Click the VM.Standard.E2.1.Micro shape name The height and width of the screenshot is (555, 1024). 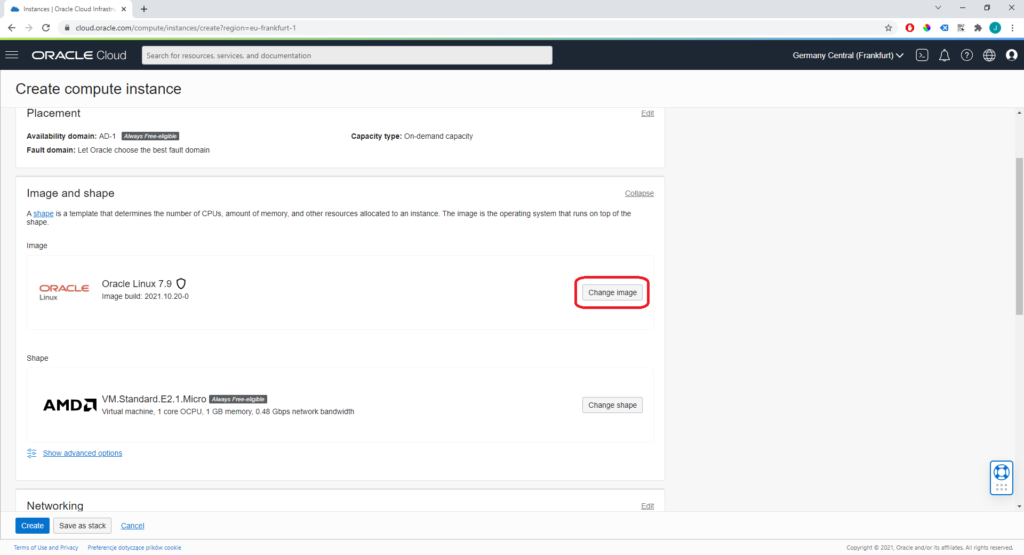(x=153, y=399)
